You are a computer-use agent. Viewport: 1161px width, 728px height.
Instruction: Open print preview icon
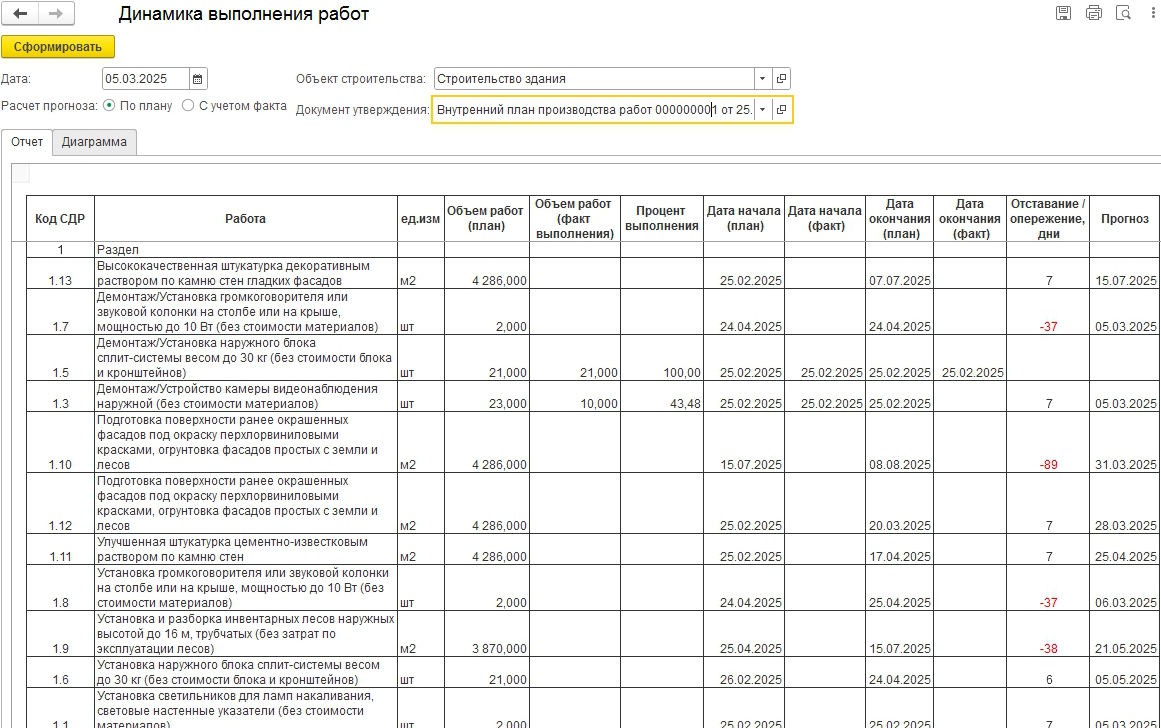tap(1124, 13)
